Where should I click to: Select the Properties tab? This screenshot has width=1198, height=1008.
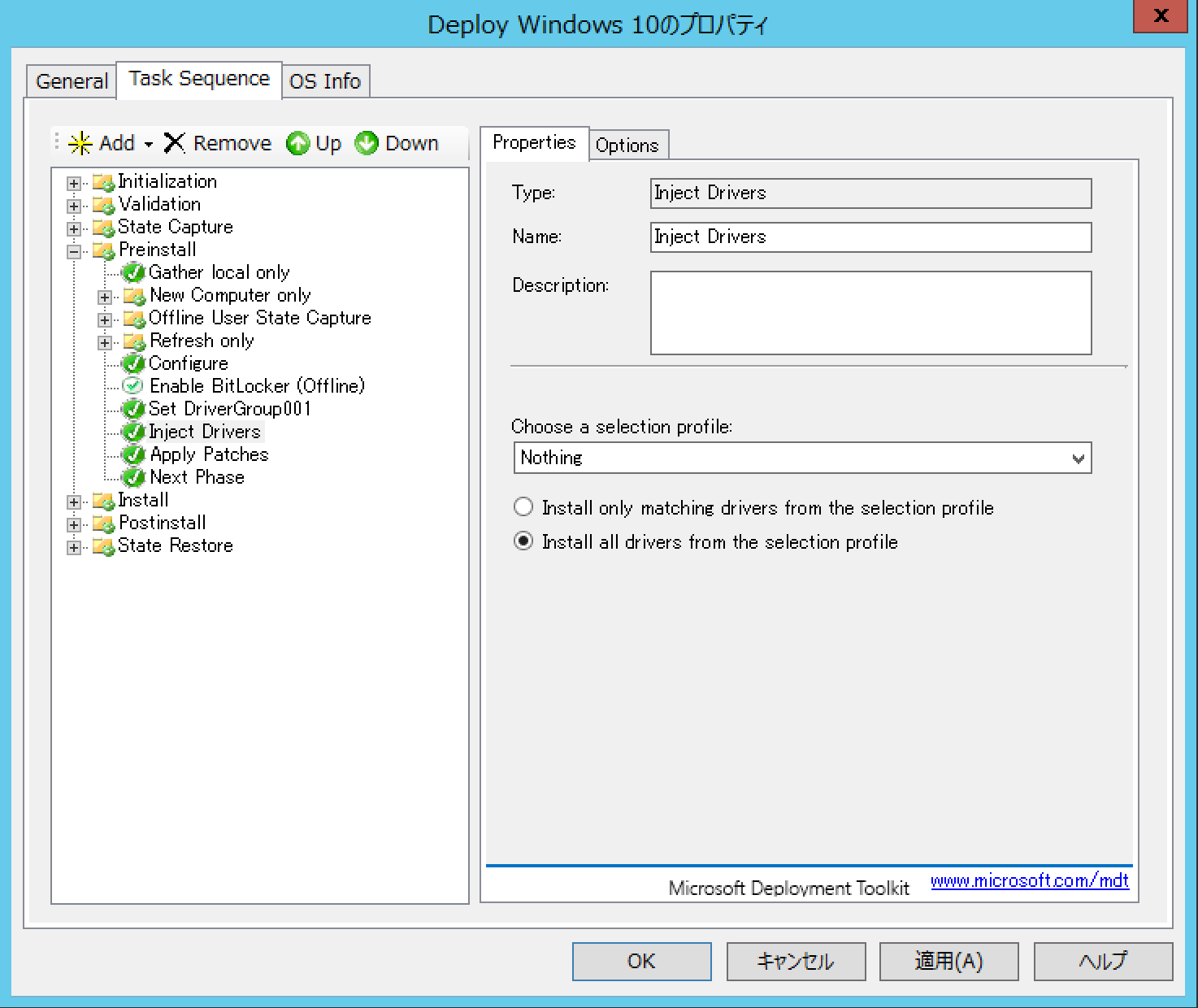coord(534,143)
